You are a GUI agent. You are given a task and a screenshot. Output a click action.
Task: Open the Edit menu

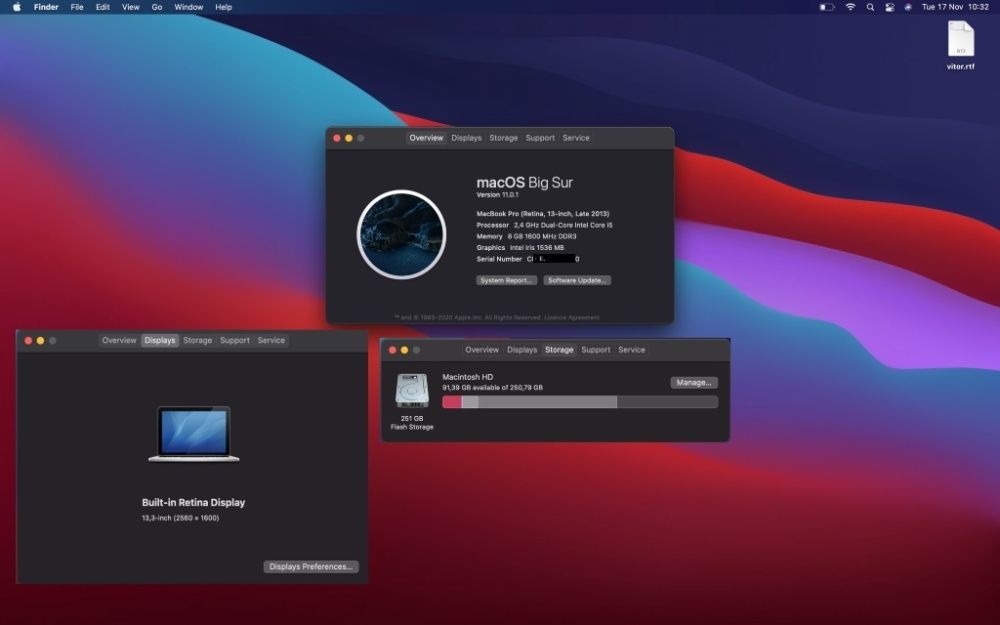pyautogui.click(x=103, y=7)
